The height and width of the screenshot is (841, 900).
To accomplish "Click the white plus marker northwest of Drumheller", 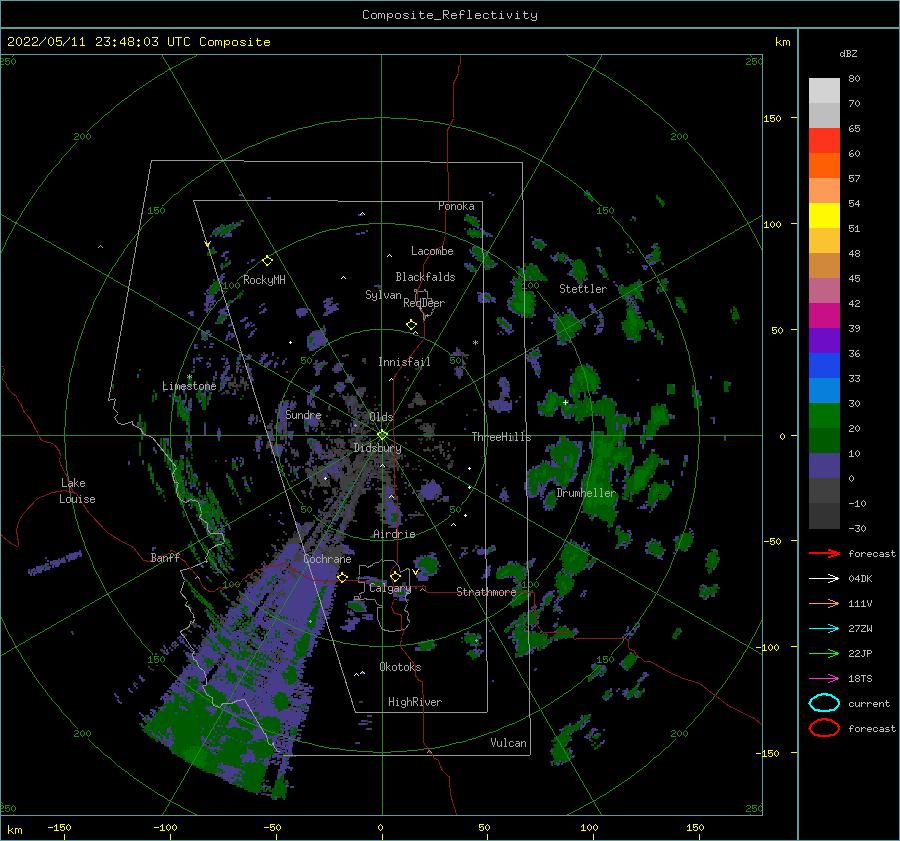I will pyautogui.click(x=565, y=402).
